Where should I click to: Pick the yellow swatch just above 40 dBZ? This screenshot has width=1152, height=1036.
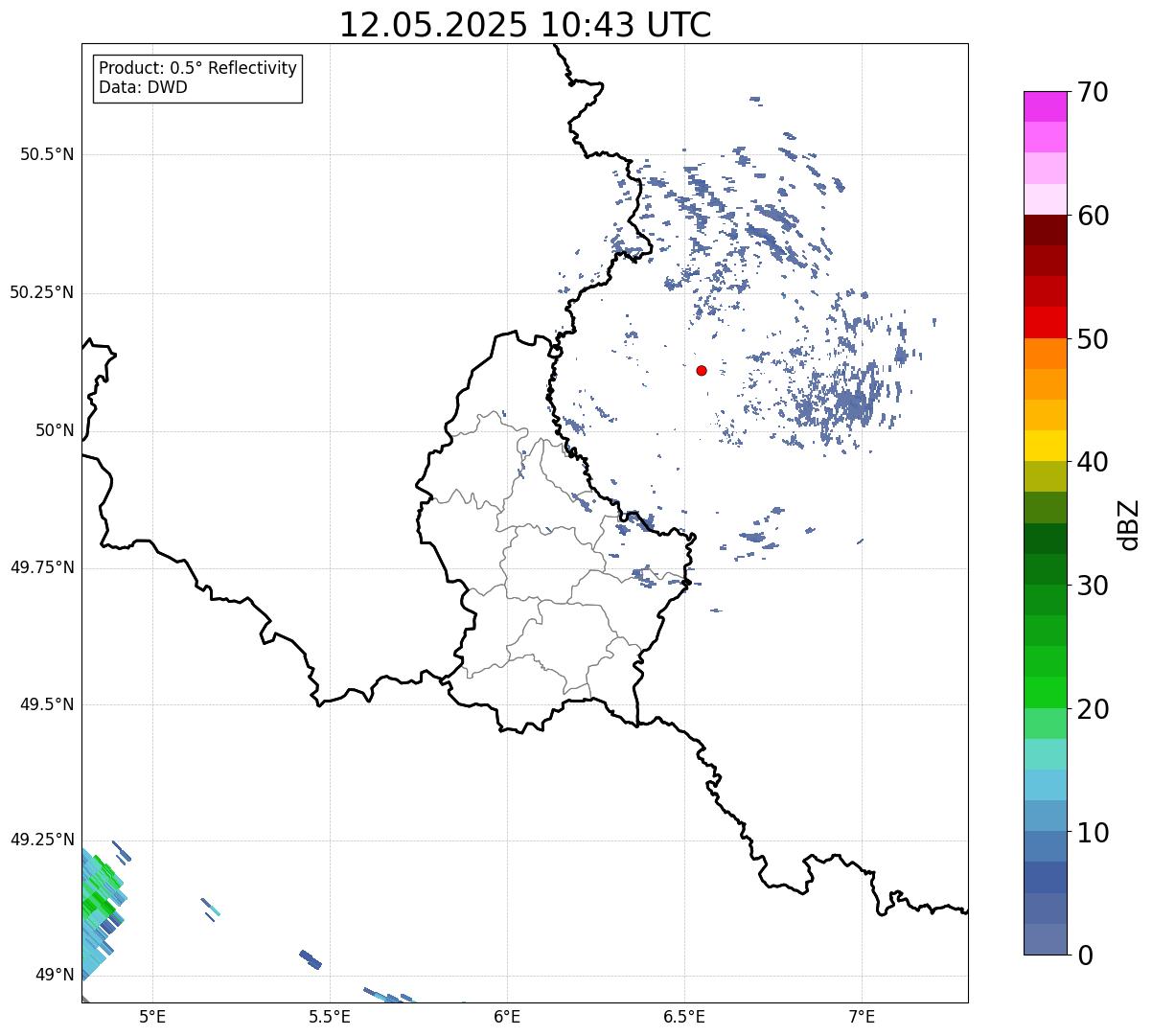(x=1046, y=446)
